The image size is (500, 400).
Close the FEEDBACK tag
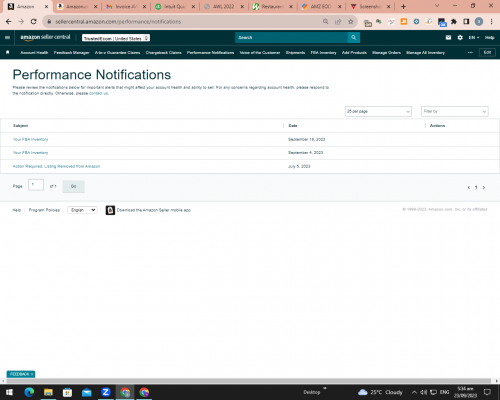pos(32,374)
